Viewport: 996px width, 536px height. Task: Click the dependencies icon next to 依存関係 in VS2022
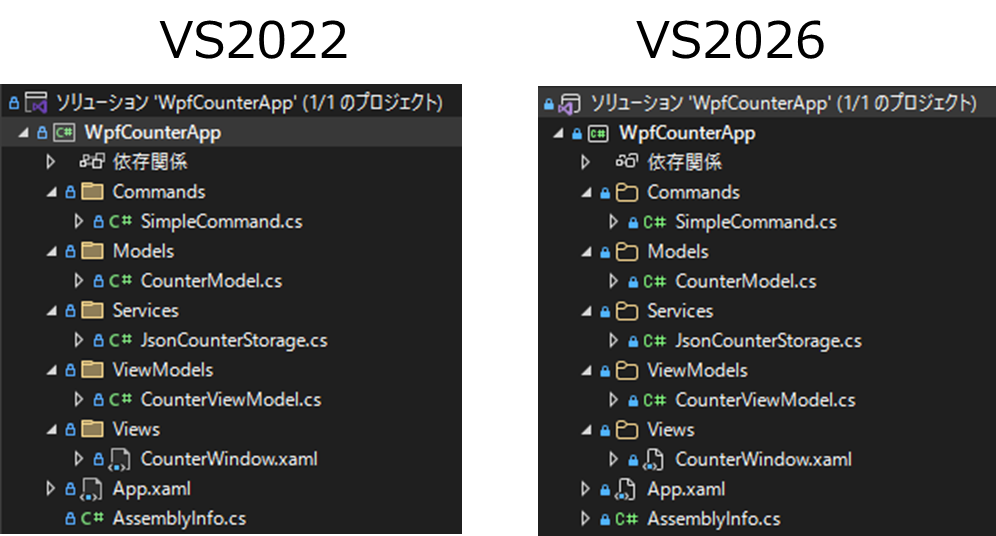coord(92,161)
